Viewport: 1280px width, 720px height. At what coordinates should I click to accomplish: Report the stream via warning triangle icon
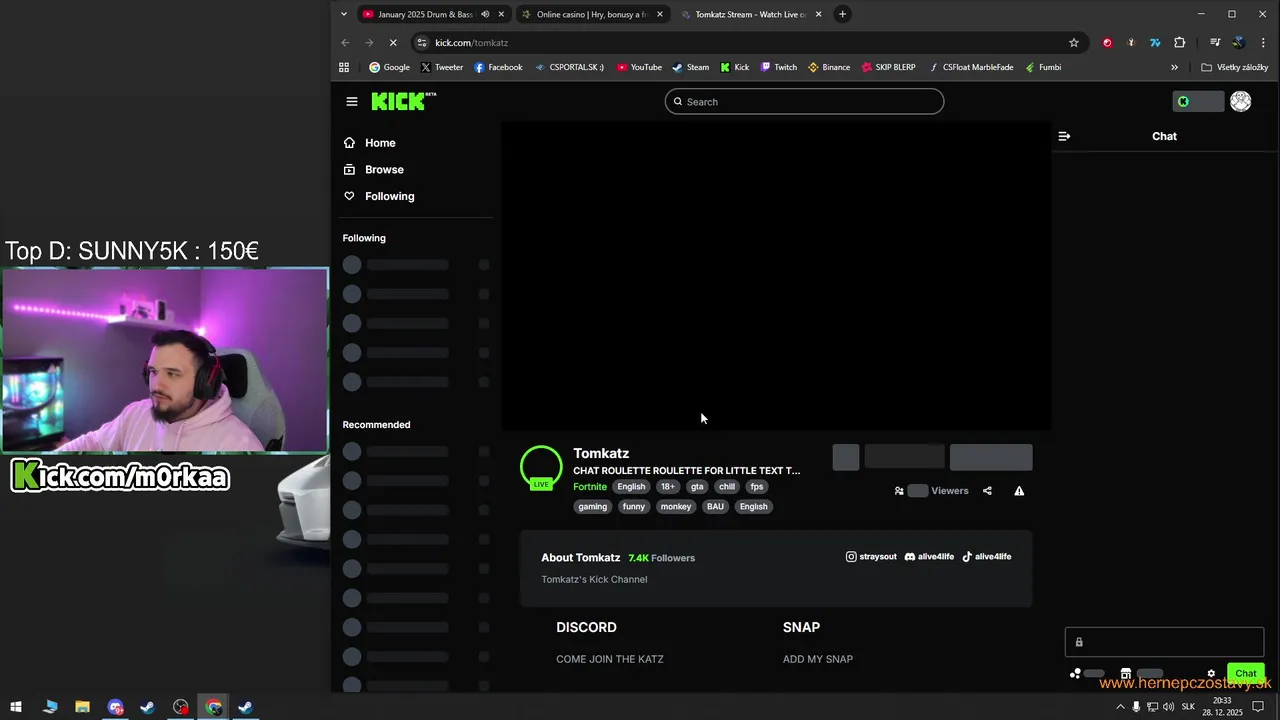click(1019, 491)
